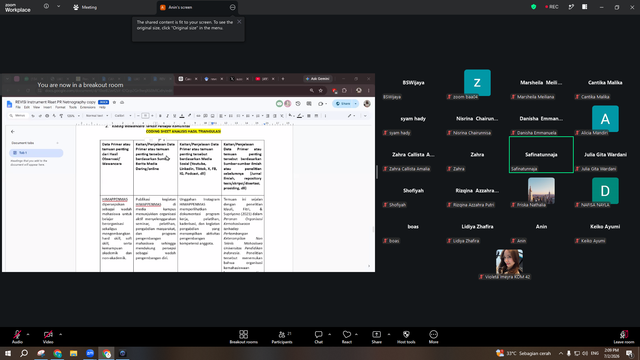Click Search menus field in shared Docs
Image resolution: width=640 pixels, height=360 pixels.
pos(18,116)
